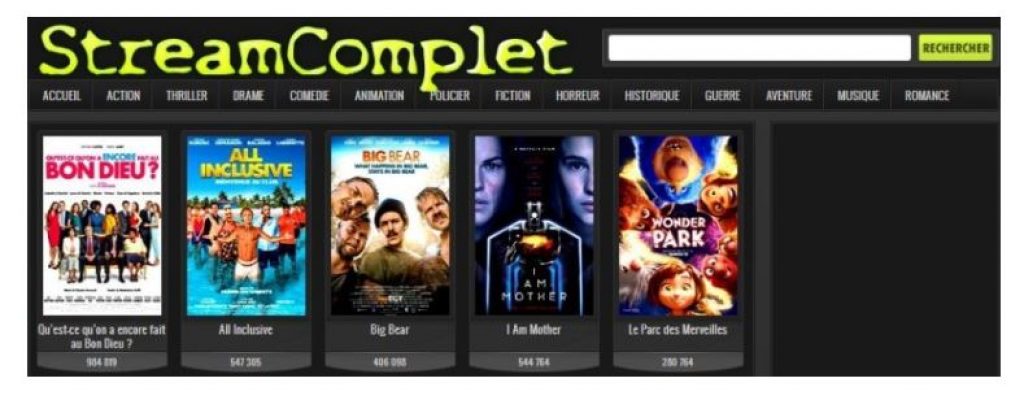Open the Wonder Park poster thumbnail
The height and width of the screenshot is (413, 1024).
pos(679,225)
